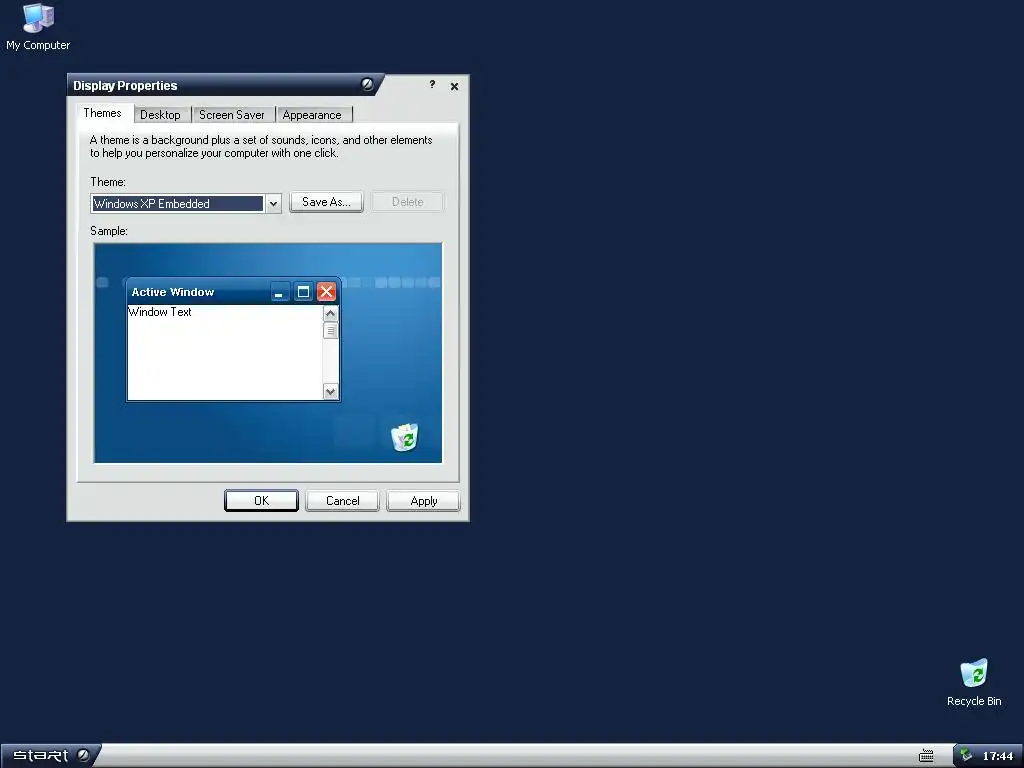This screenshot has width=1024, height=768.
Task: Click the on-screen keyboard tray icon
Action: tap(926, 756)
